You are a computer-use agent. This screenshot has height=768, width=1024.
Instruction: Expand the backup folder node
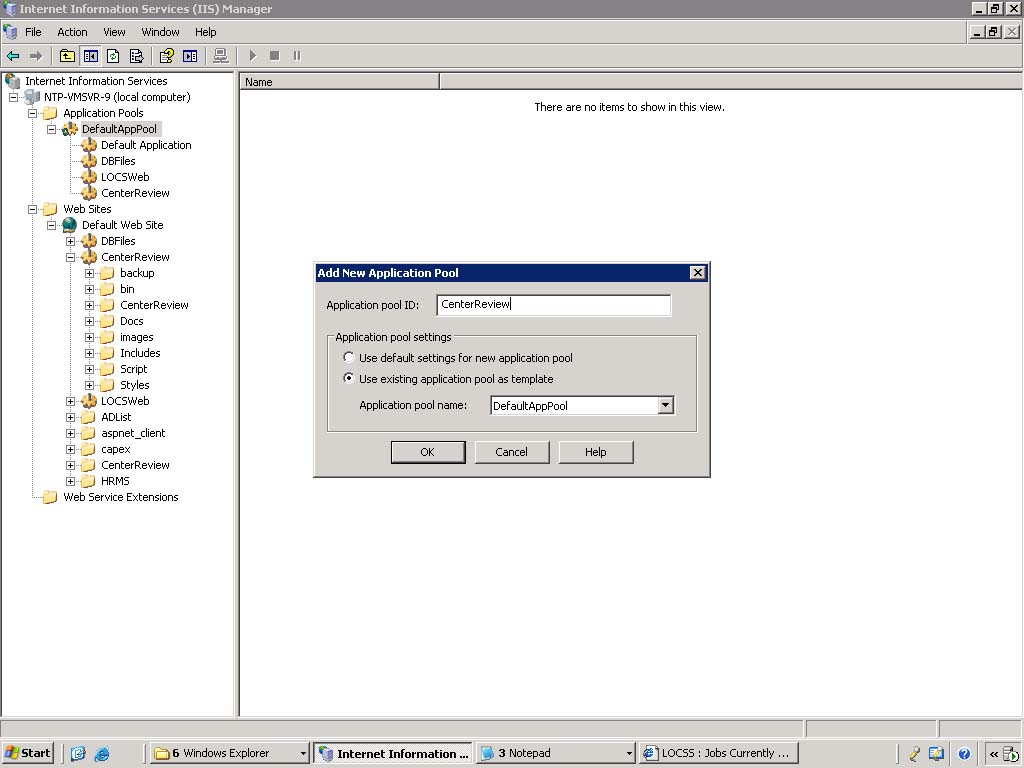(x=89, y=273)
